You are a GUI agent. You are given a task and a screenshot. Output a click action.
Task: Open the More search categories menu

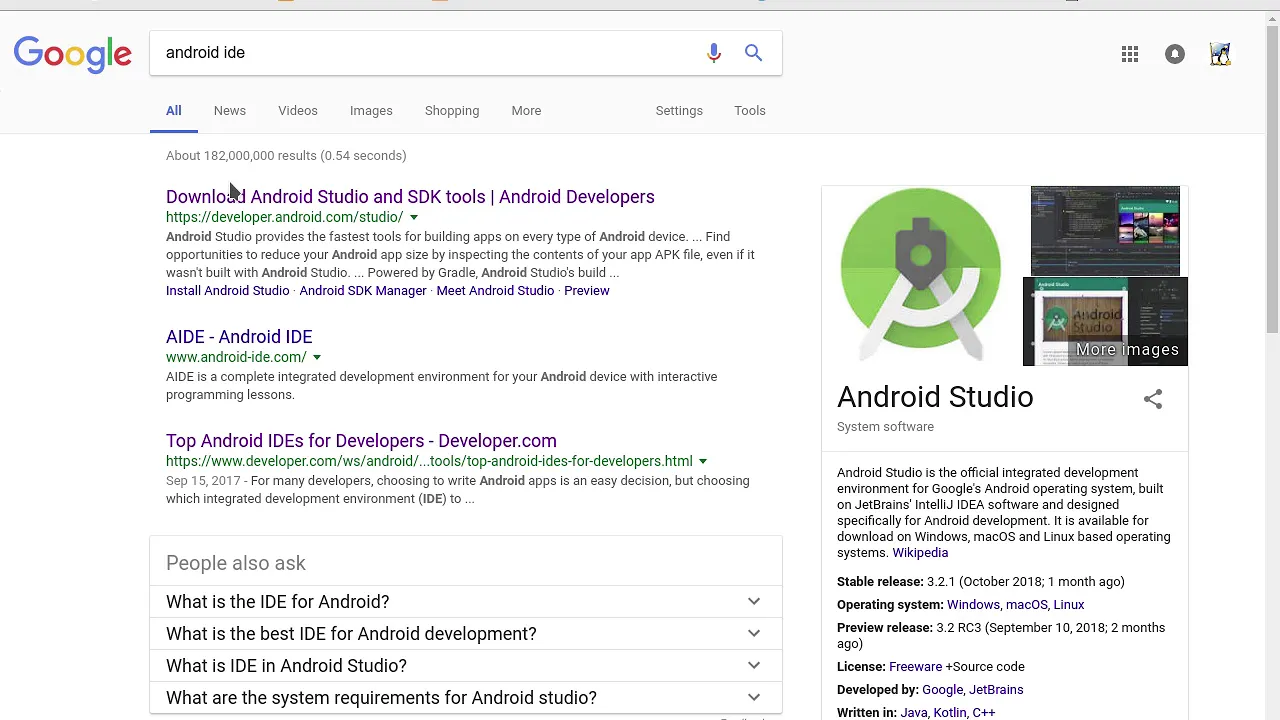coord(526,111)
